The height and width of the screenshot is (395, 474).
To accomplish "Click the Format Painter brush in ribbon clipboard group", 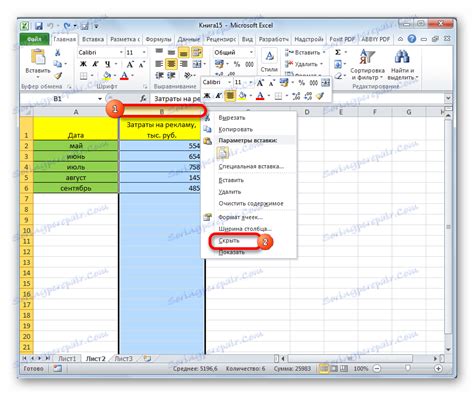I will pyautogui.click(x=58, y=76).
